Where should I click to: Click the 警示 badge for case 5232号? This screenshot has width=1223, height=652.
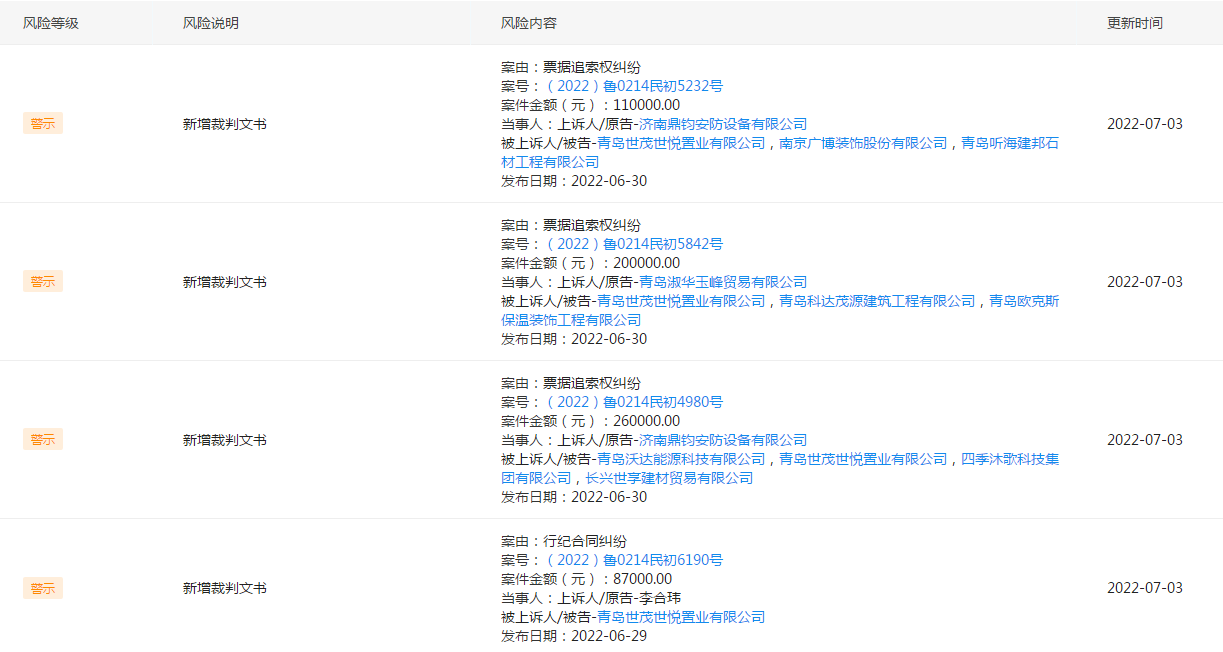click(43, 124)
